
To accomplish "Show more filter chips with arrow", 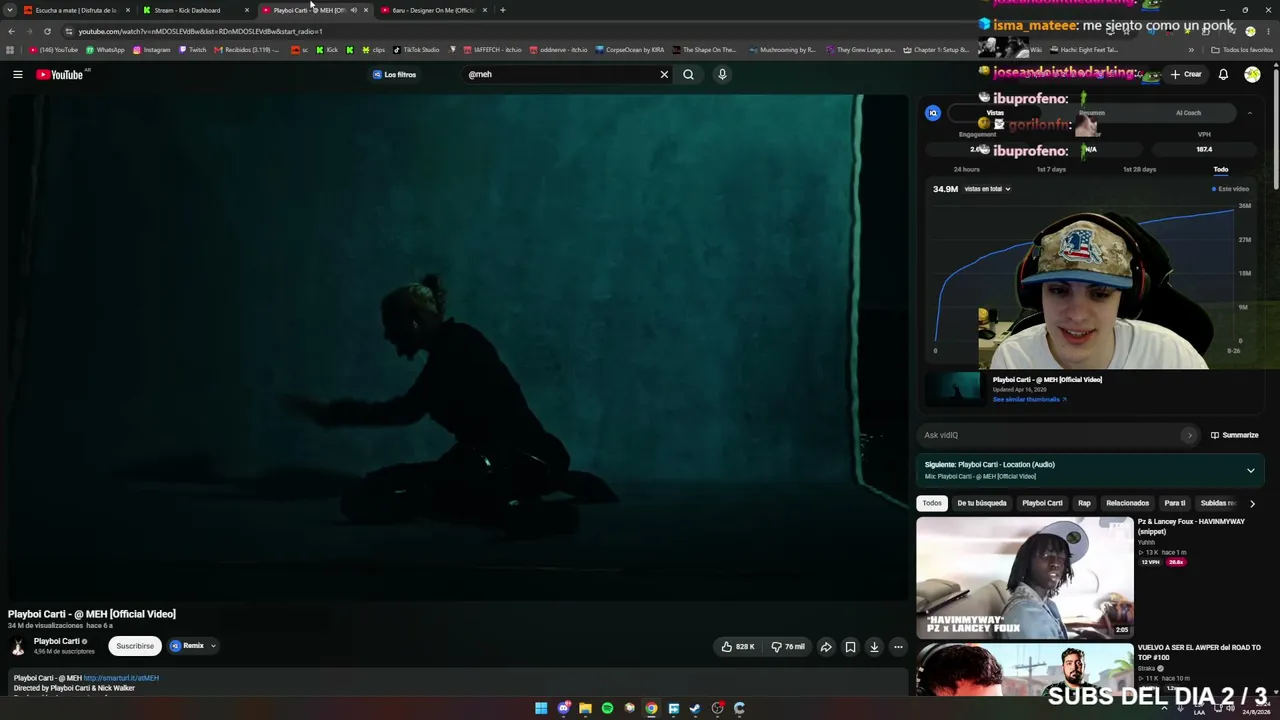I will [1252, 503].
